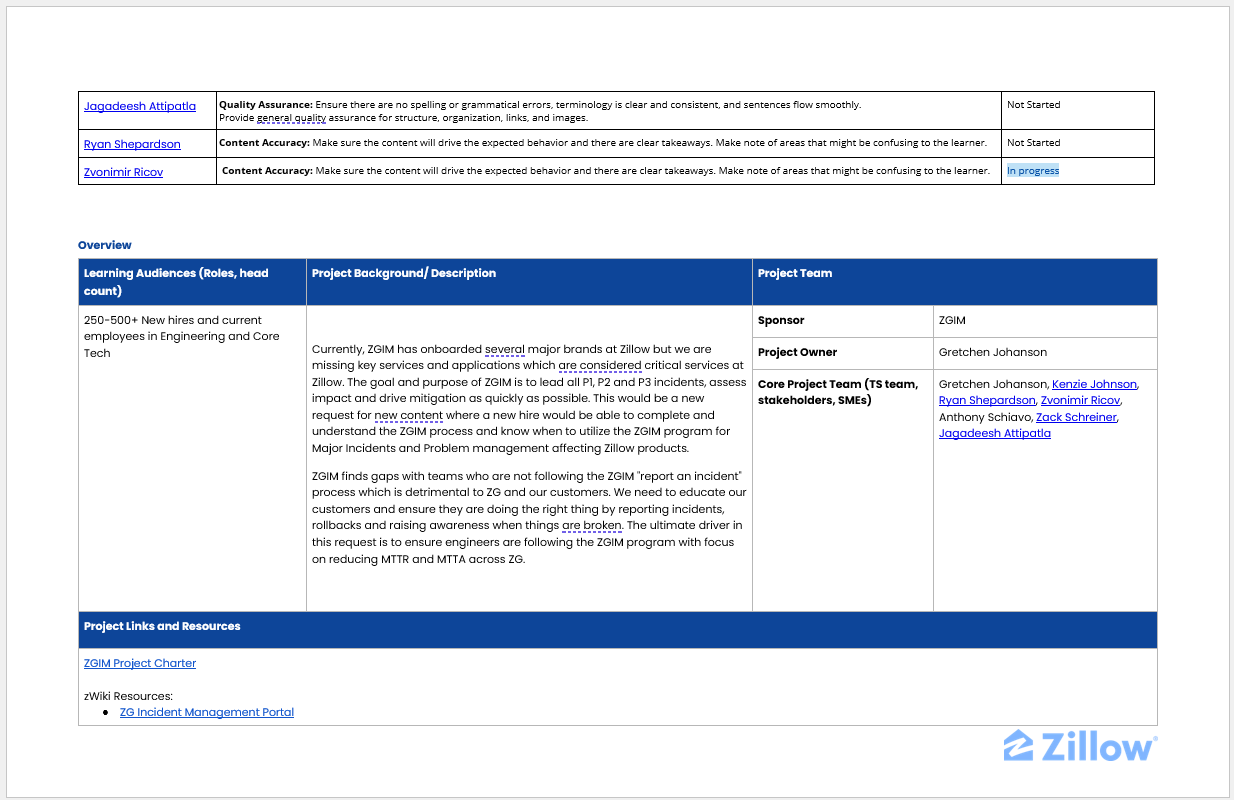Click the zWiki Resources bullet point
The width and height of the screenshot is (1234, 800).
coord(107,713)
